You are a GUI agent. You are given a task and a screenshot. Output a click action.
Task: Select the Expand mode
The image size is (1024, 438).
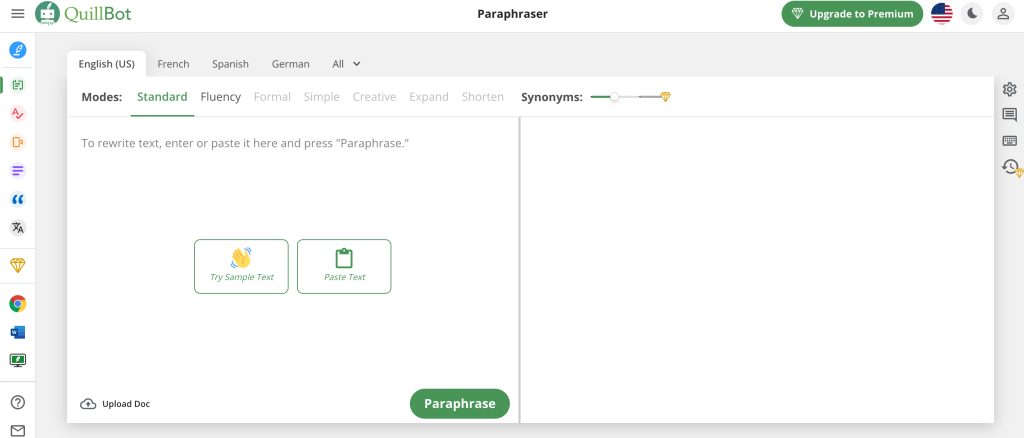click(x=429, y=97)
